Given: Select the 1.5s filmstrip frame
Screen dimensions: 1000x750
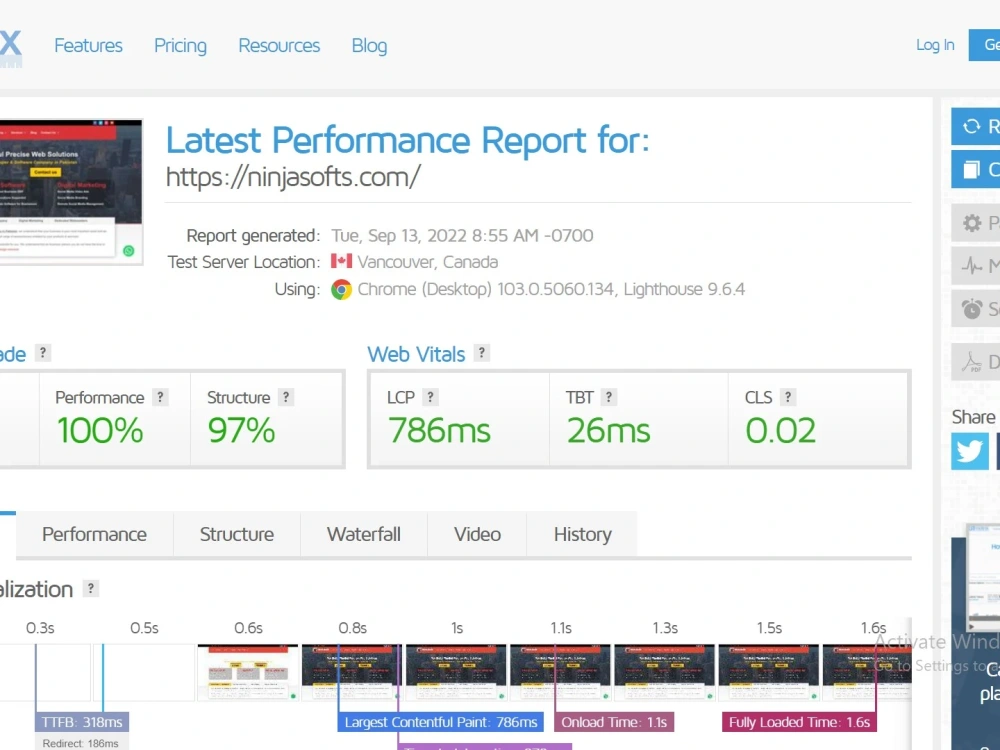Looking at the screenshot, I should pos(768,673).
